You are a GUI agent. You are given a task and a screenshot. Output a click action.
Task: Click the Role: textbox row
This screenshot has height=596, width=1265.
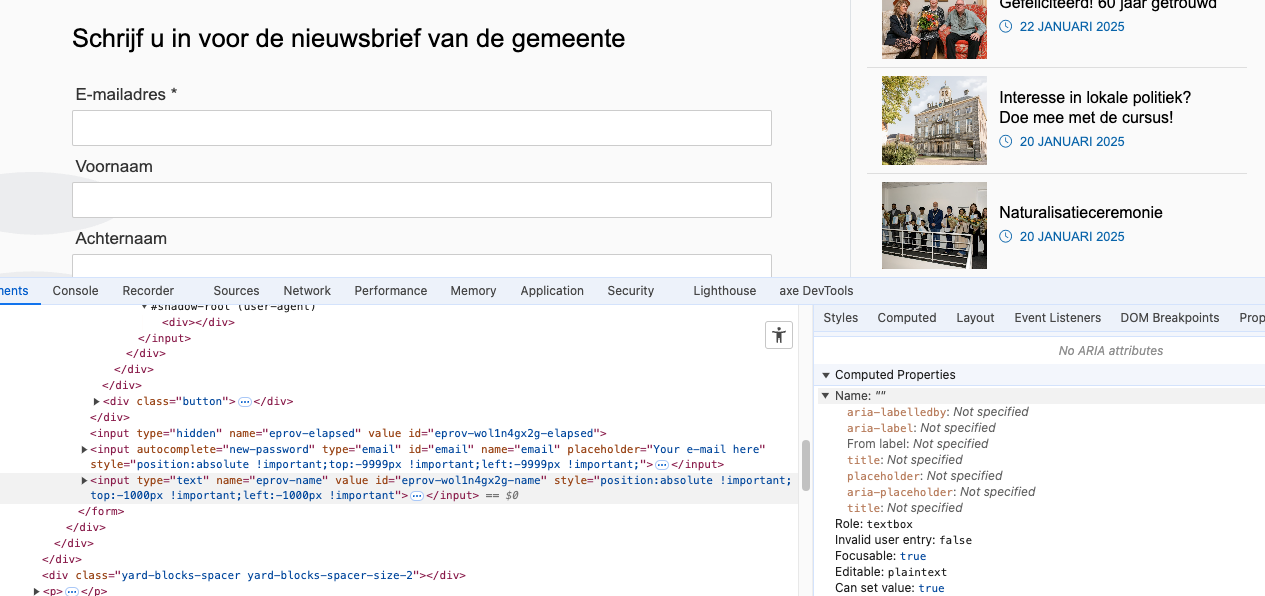[874, 524]
